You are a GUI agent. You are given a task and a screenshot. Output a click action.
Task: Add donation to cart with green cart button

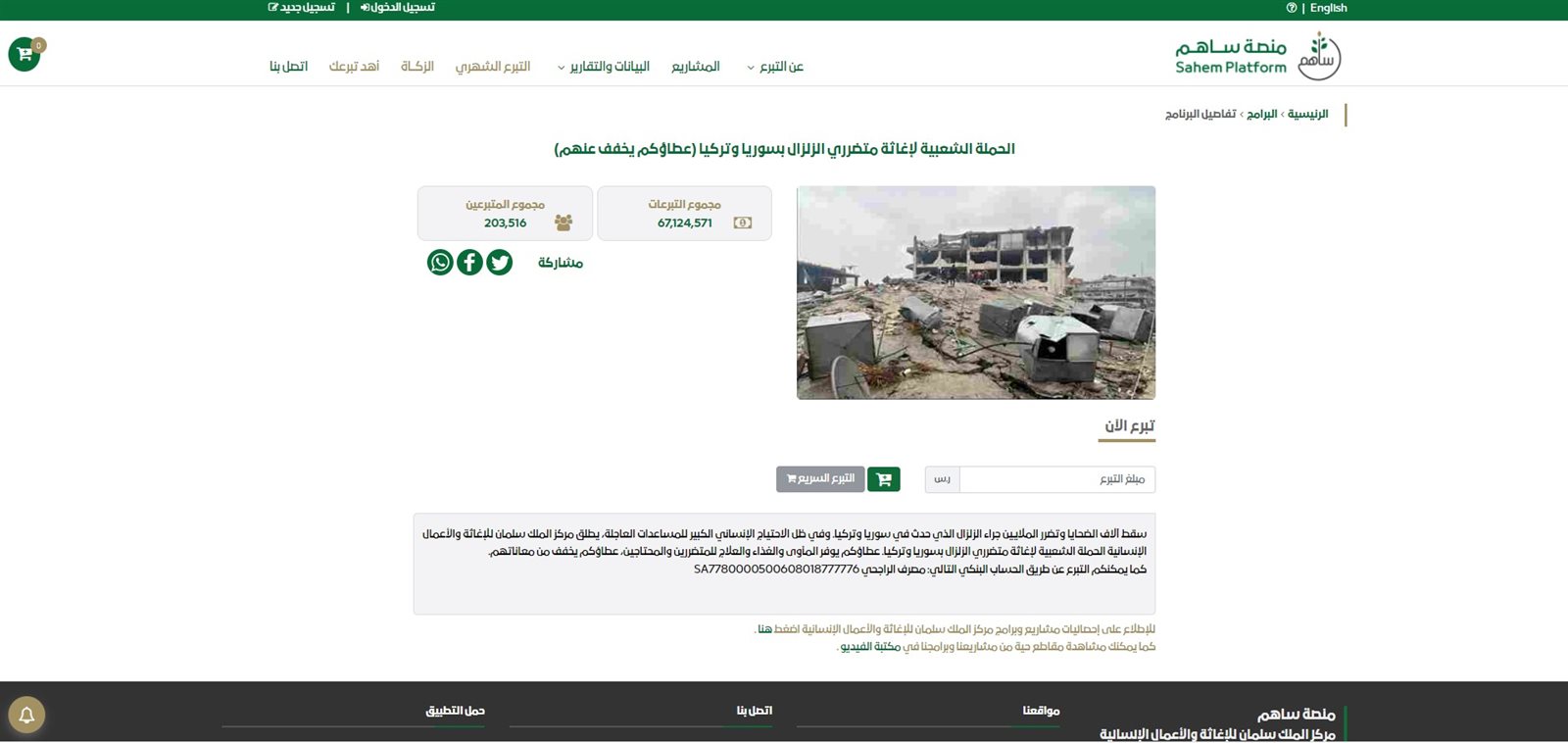click(884, 479)
